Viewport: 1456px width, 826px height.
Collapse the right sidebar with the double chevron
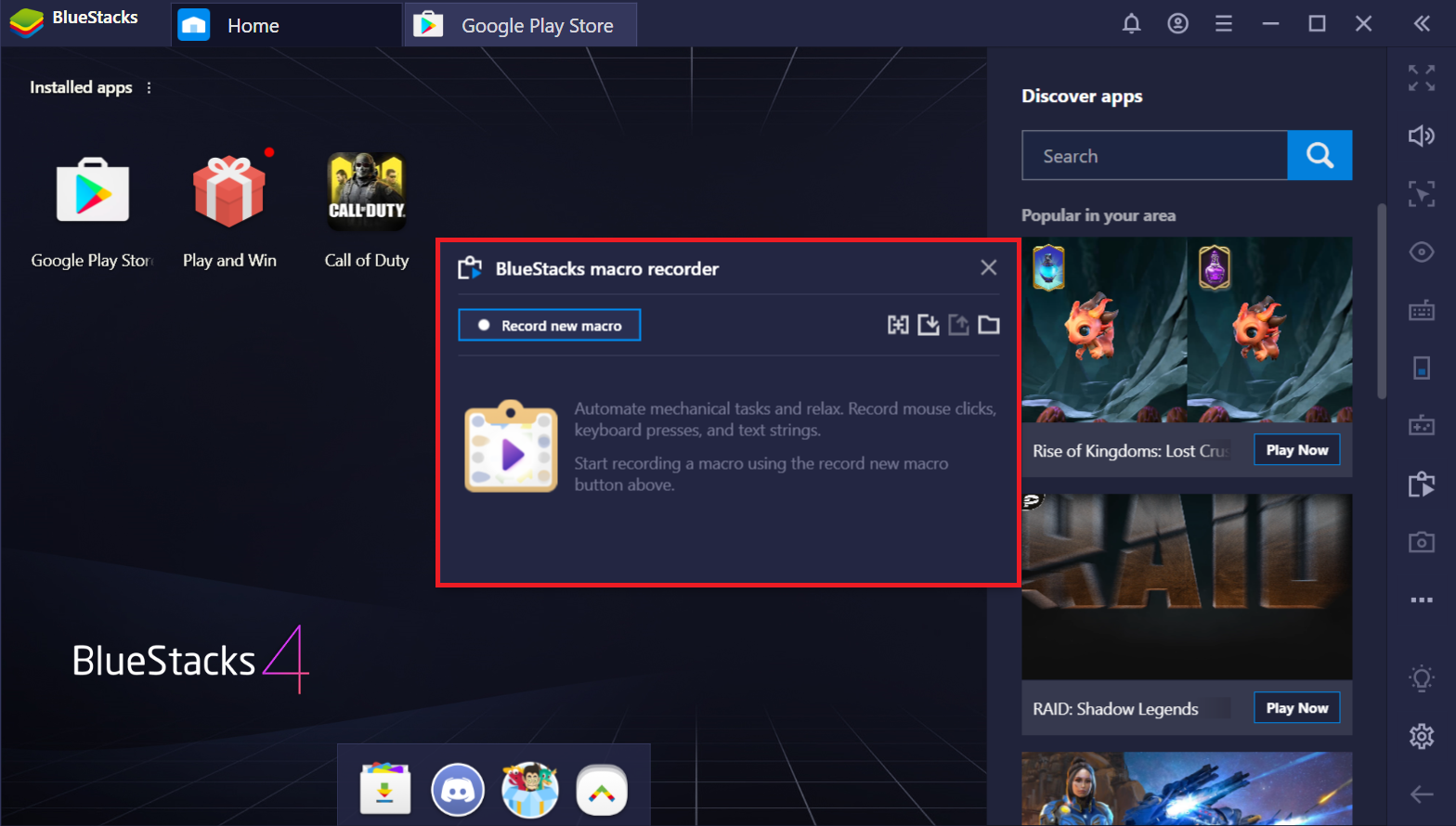1422,24
